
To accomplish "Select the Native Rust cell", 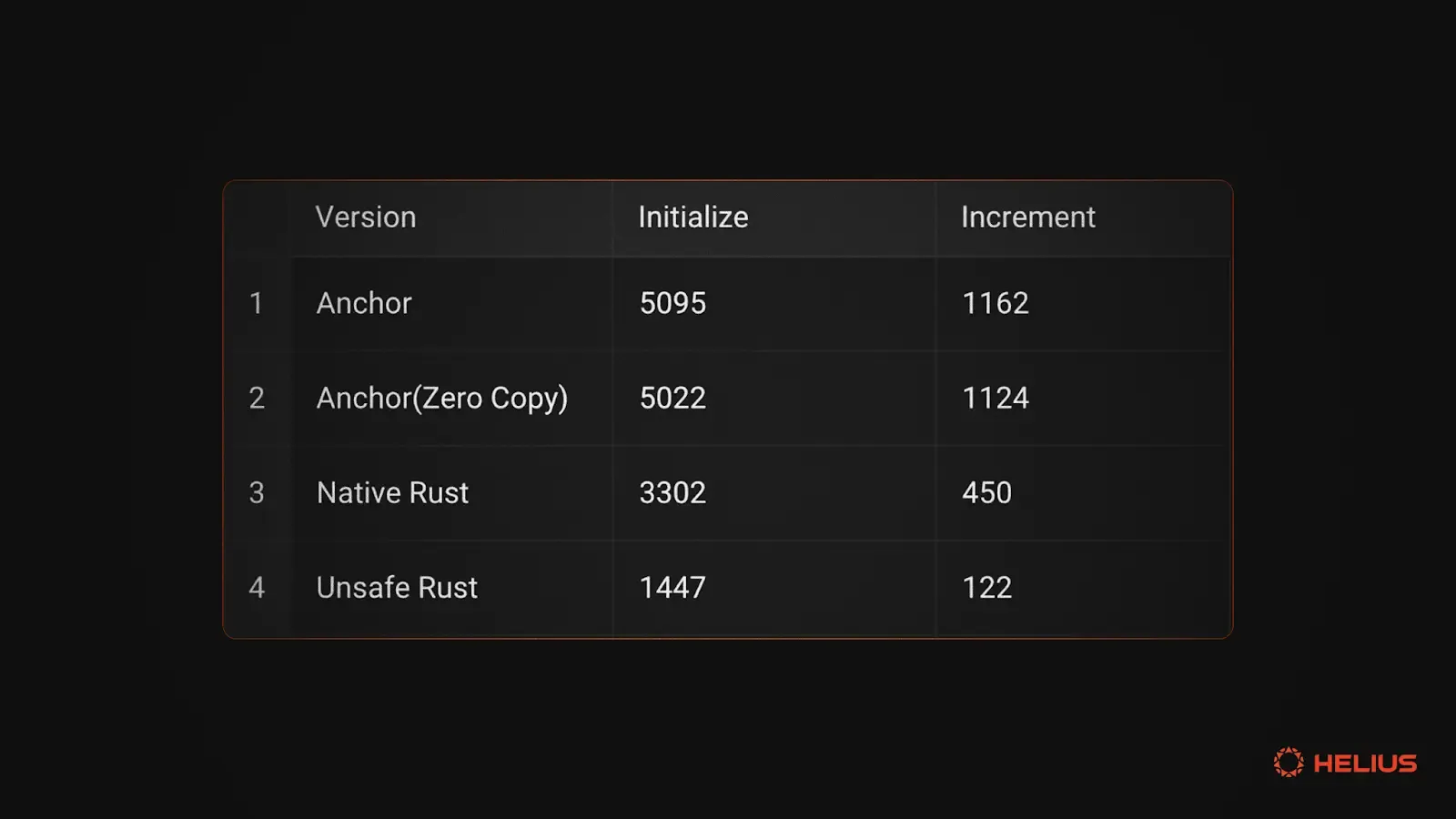I will (392, 492).
